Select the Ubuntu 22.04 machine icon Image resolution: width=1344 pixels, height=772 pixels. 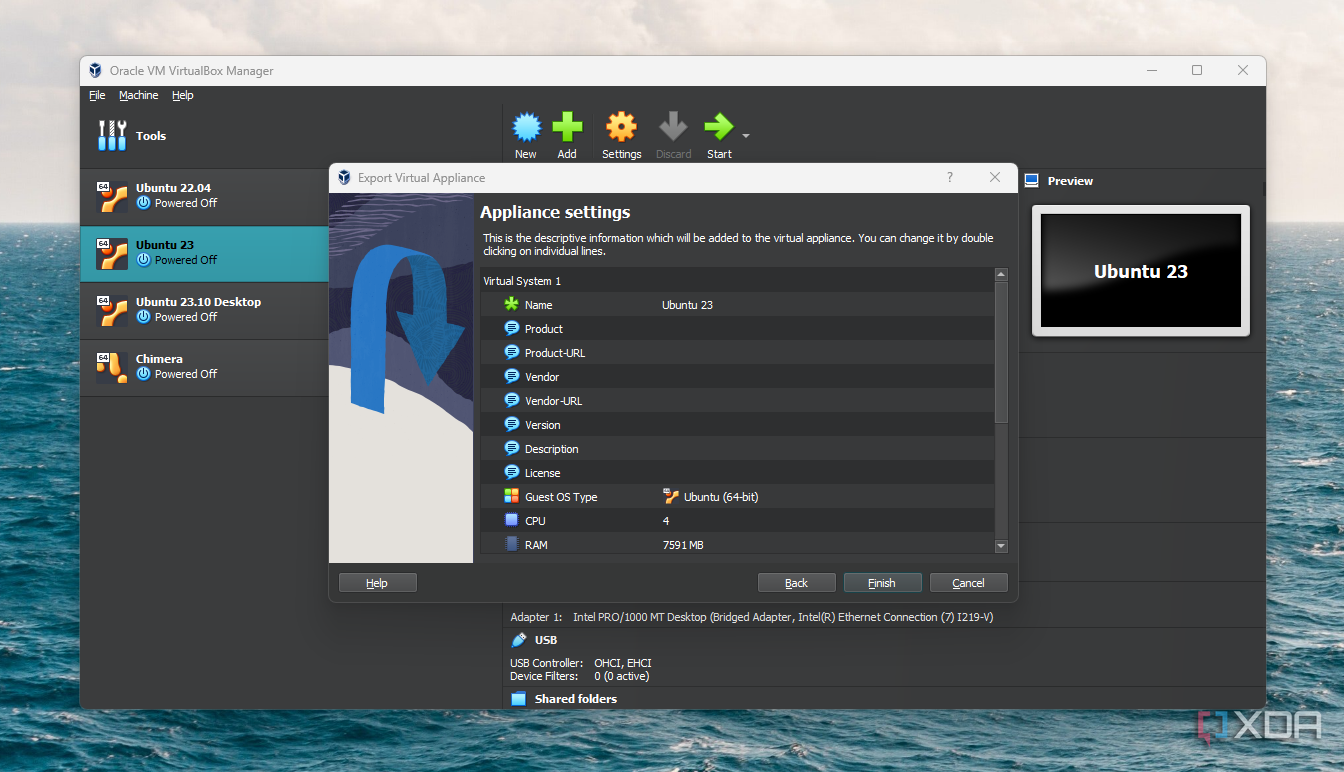[112, 196]
